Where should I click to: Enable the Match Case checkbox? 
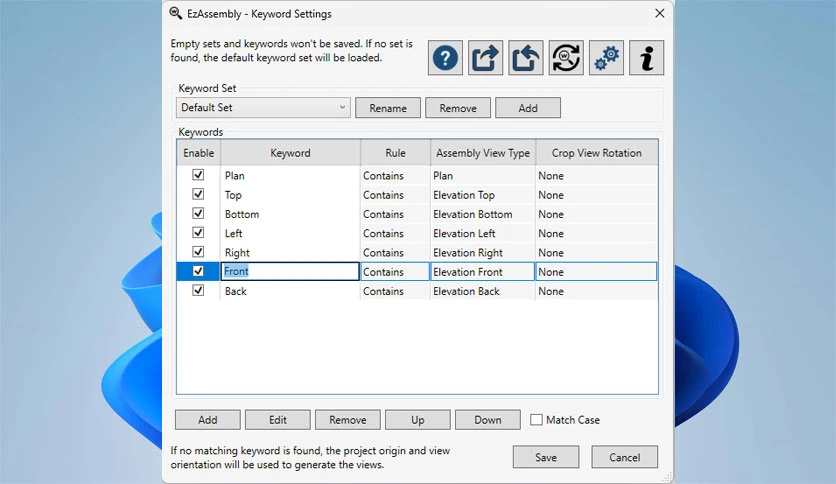(x=536, y=420)
